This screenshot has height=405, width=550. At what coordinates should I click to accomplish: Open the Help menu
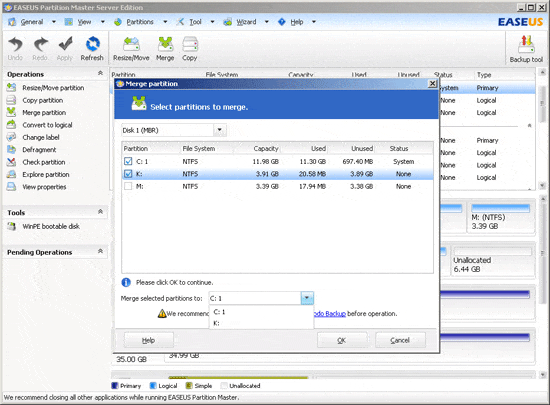tap(297, 22)
